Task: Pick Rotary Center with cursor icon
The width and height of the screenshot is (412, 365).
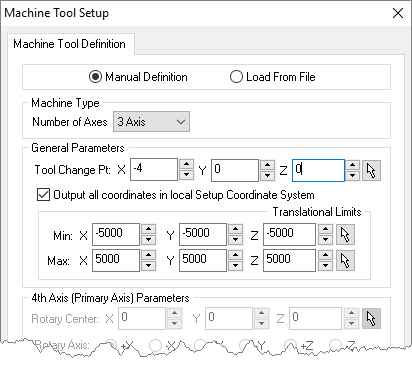Action: 371,318
